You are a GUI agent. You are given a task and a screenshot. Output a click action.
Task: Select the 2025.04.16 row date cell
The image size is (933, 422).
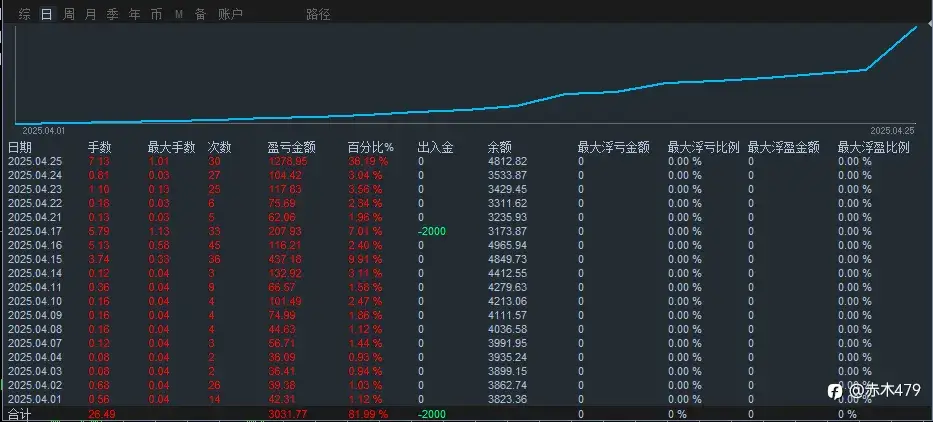(35, 245)
